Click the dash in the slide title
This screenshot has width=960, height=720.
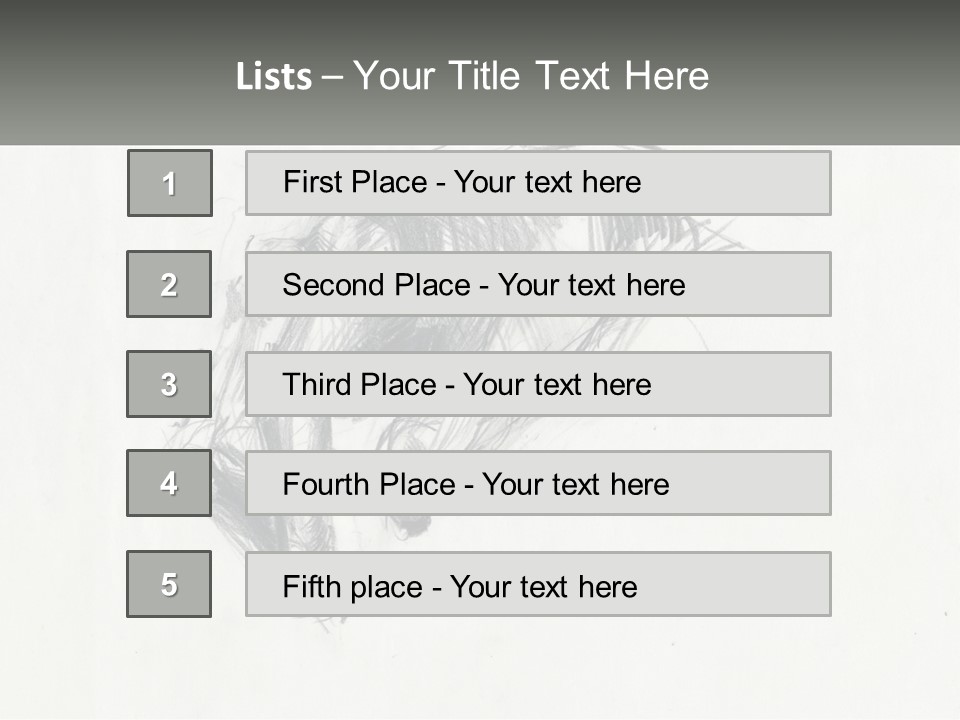(332, 77)
